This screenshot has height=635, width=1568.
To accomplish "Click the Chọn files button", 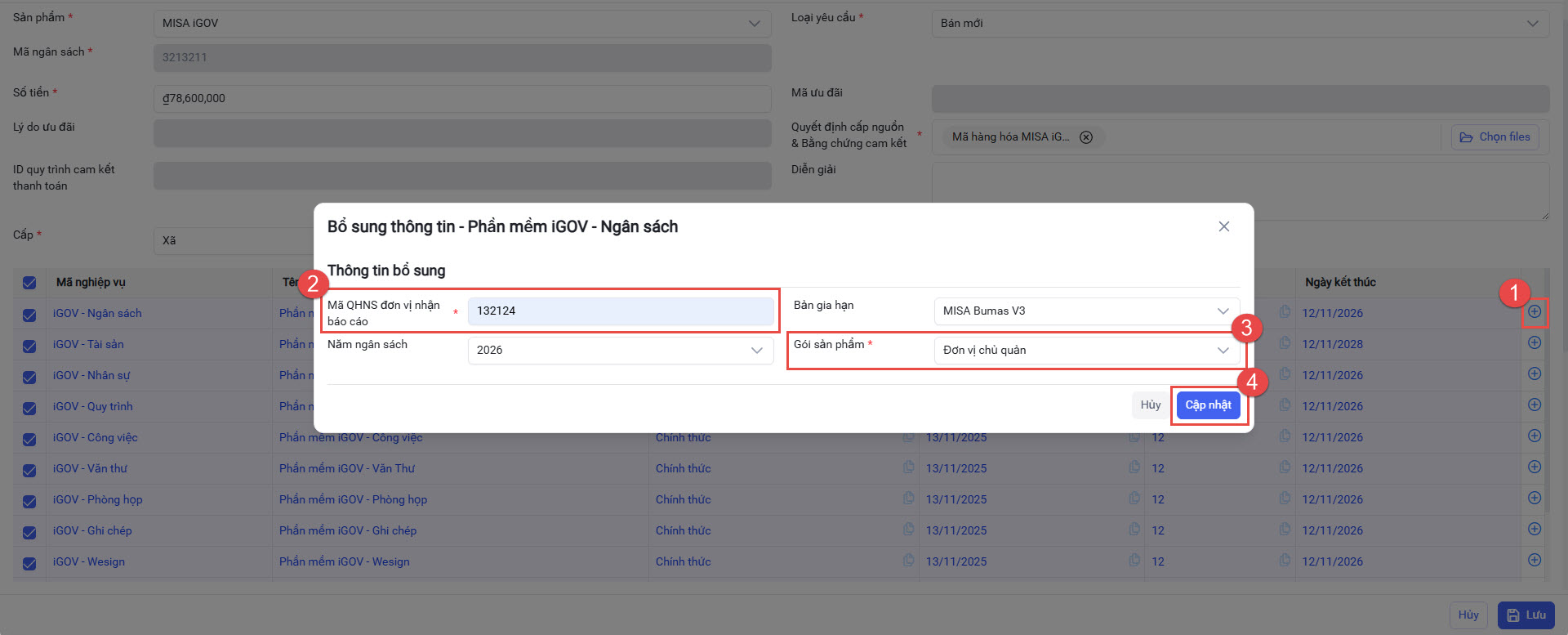I will click(1495, 137).
